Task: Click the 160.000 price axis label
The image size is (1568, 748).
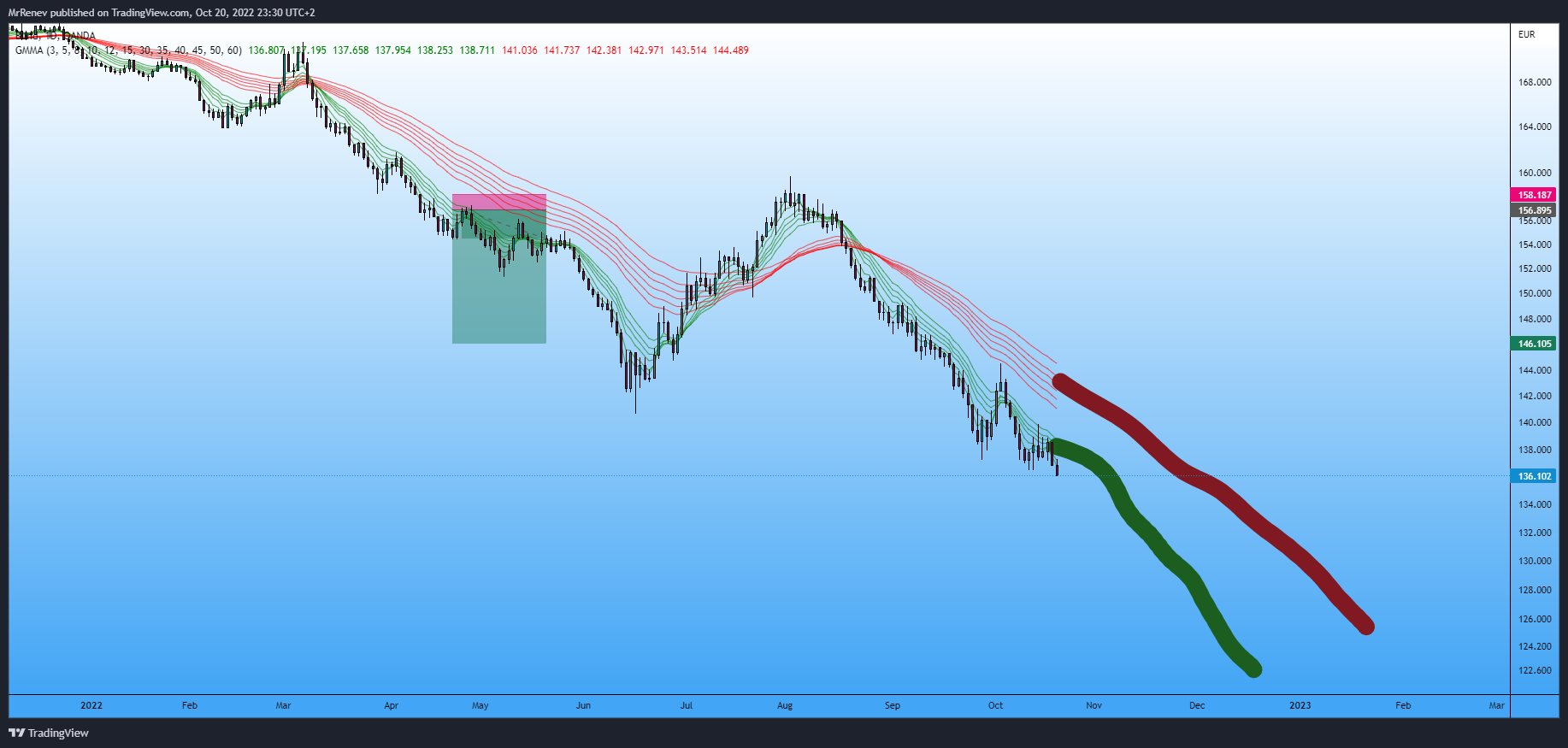Action: [x=1535, y=173]
